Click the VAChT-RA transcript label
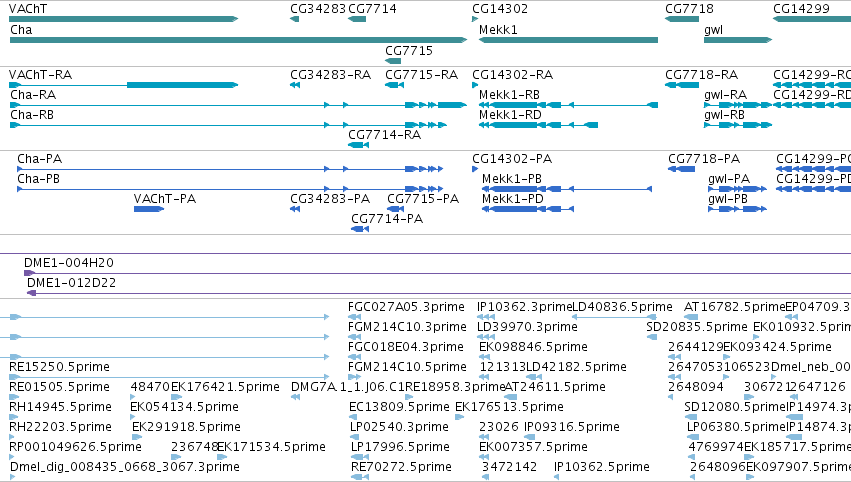Screen dimensions: 851x482 click(x=41, y=75)
